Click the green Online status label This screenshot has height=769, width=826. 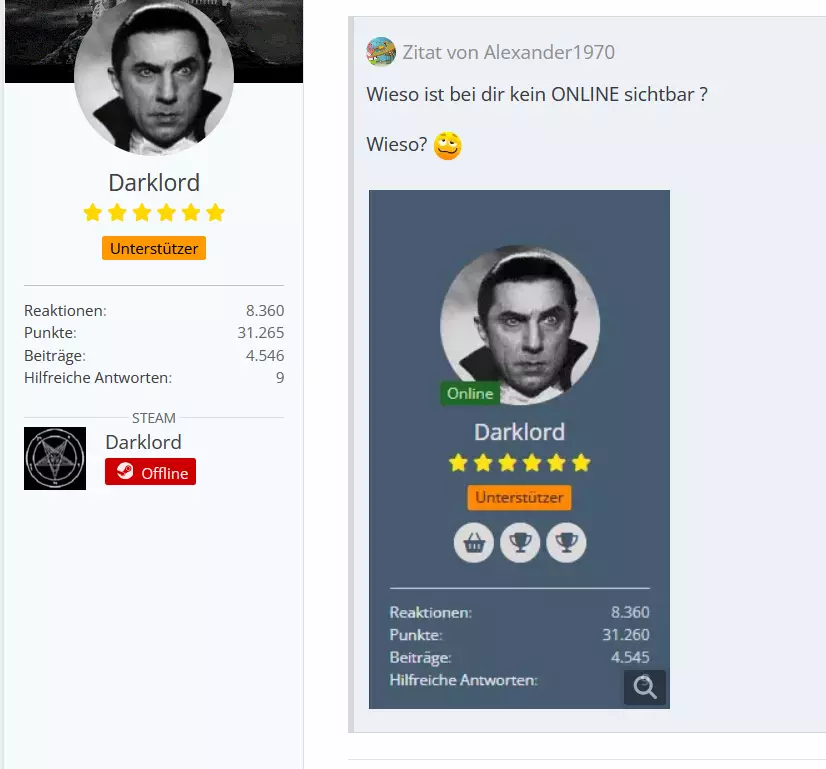click(x=470, y=393)
